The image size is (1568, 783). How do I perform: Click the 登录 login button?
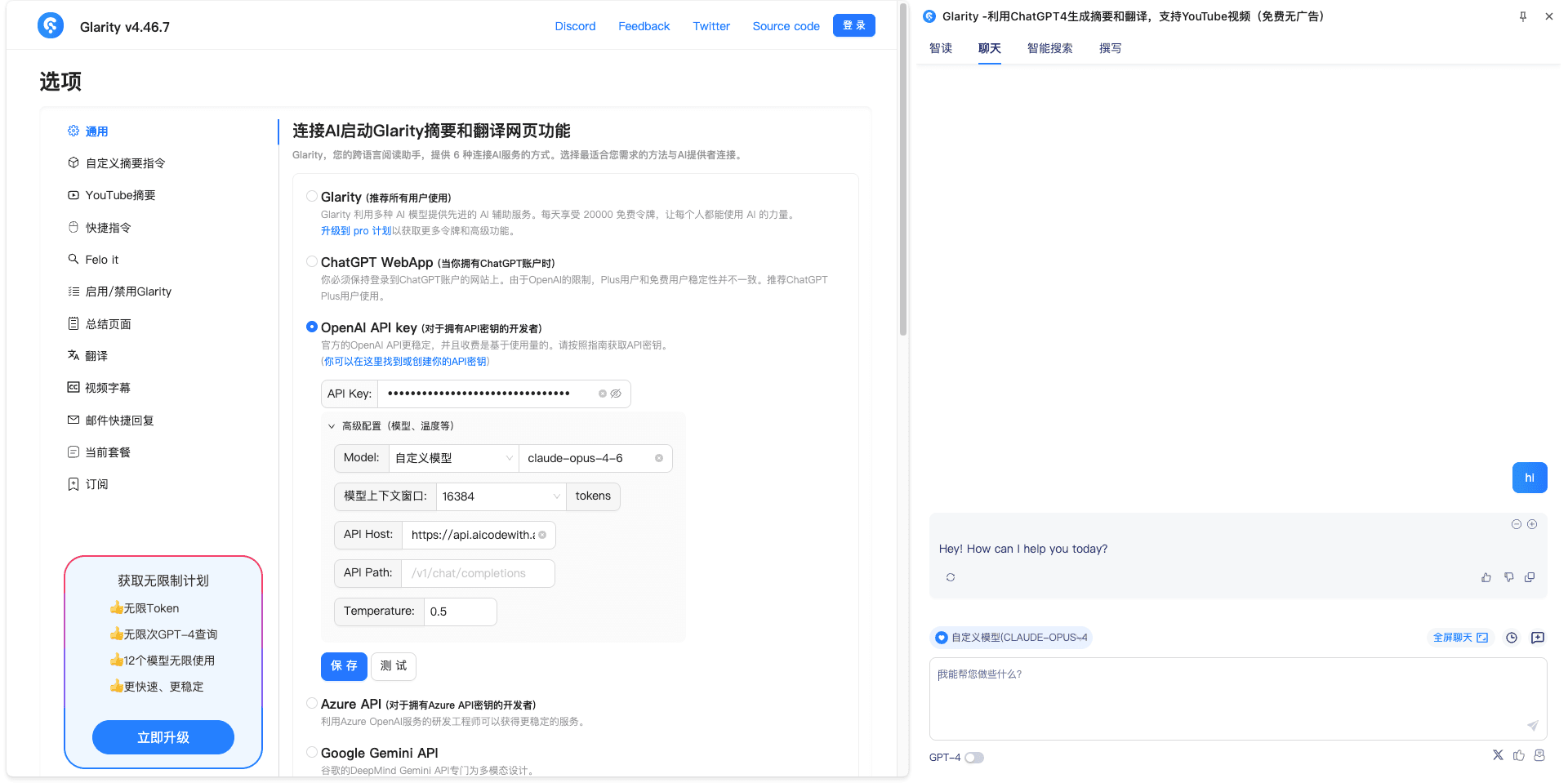(854, 25)
